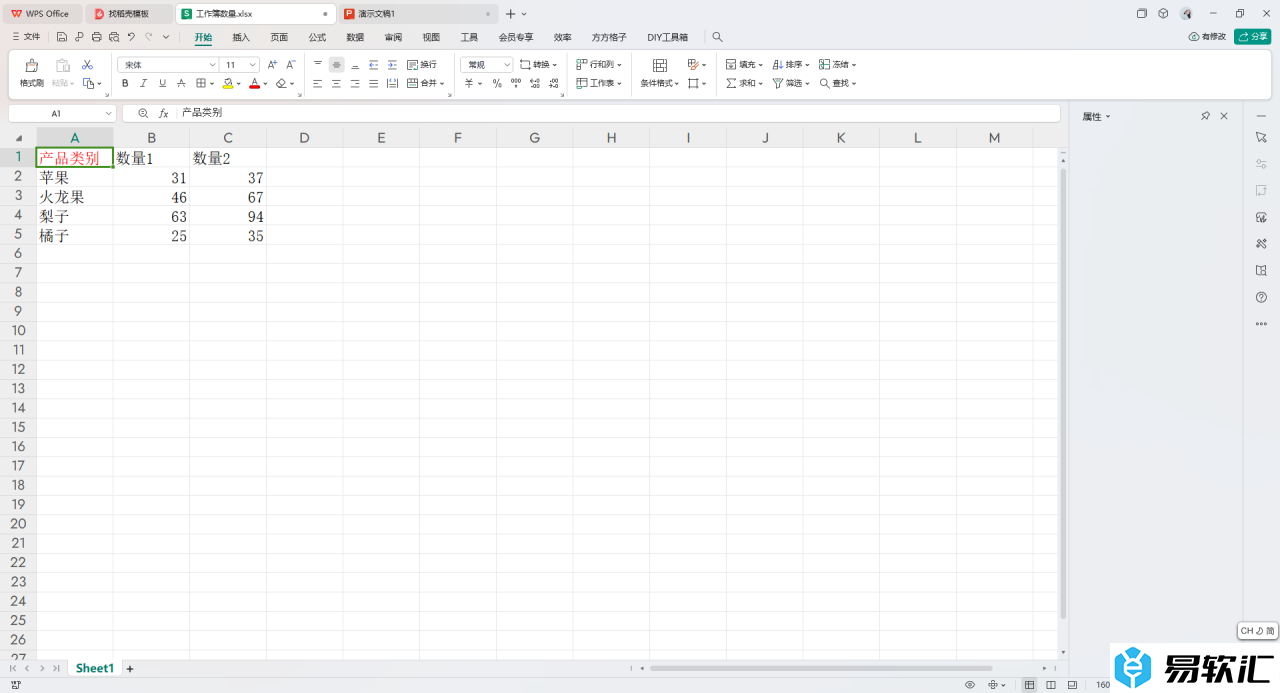
Task: Apply the red font color swatch
Action: pyautogui.click(x=254, y=83)
